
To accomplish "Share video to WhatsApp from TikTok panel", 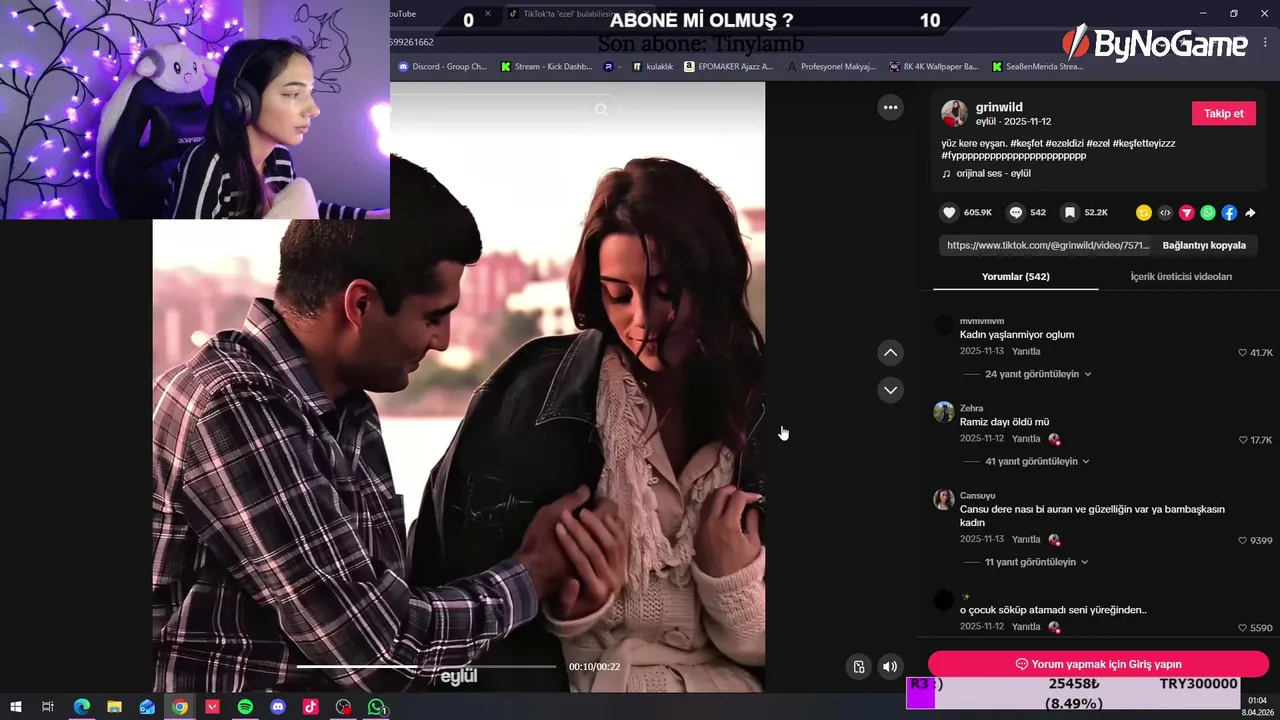I will coord(1208,213).
